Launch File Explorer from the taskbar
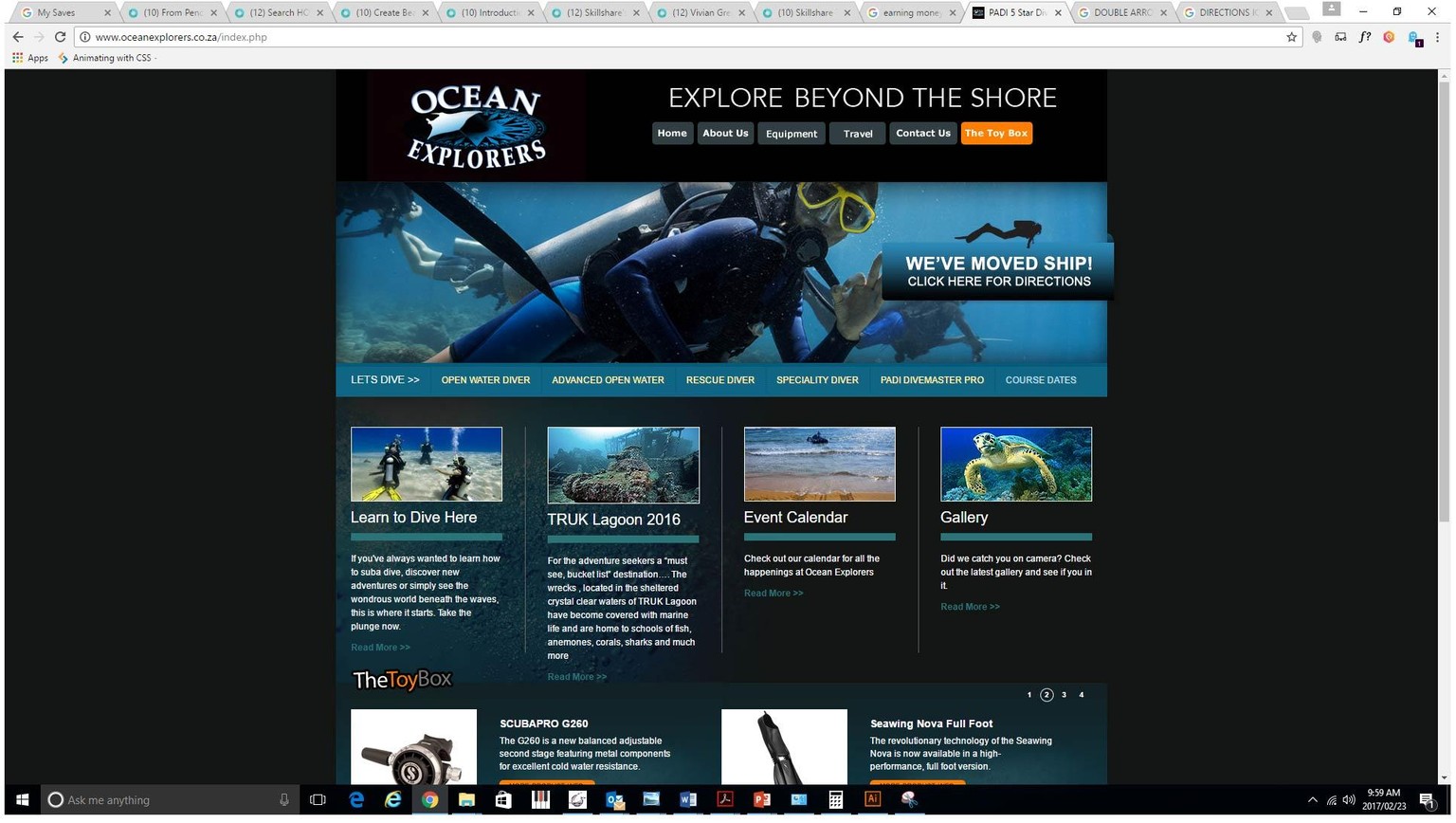1456x823 pixels. [466, 800]
